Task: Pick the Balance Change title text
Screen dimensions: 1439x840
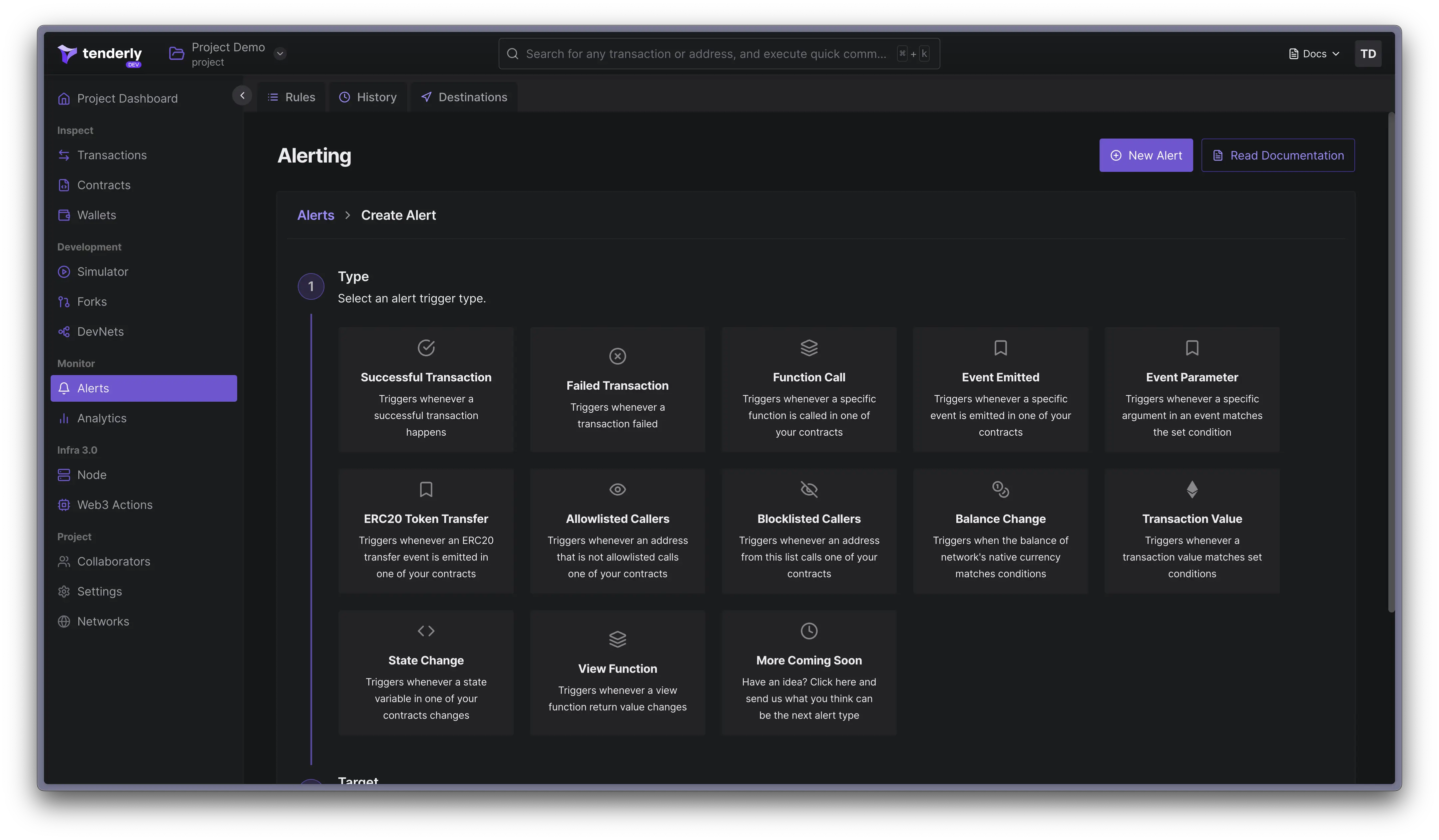Action: click(1000, 519)
